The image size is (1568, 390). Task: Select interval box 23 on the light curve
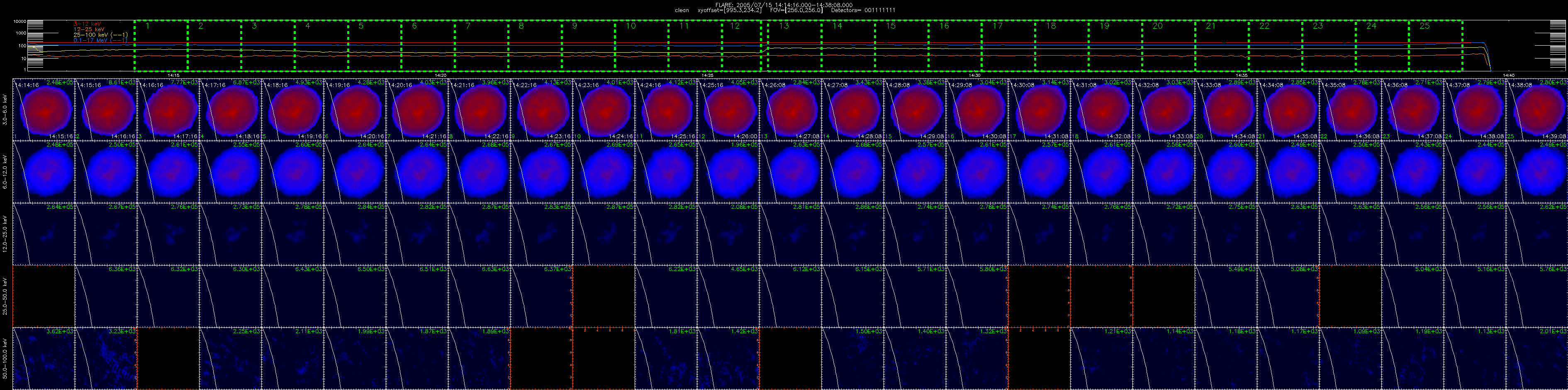coord(1329,46)
